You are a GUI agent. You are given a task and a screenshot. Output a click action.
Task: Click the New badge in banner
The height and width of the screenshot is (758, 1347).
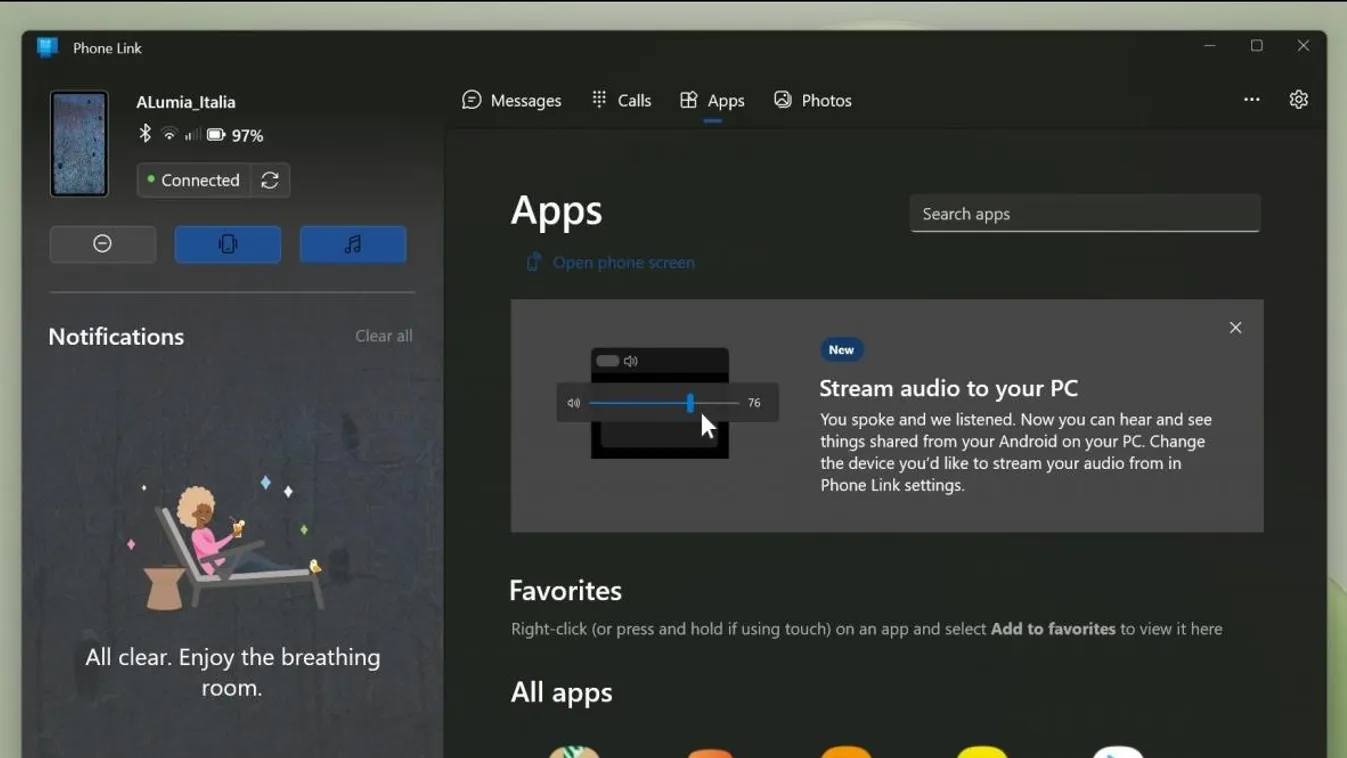coord(842,350)
